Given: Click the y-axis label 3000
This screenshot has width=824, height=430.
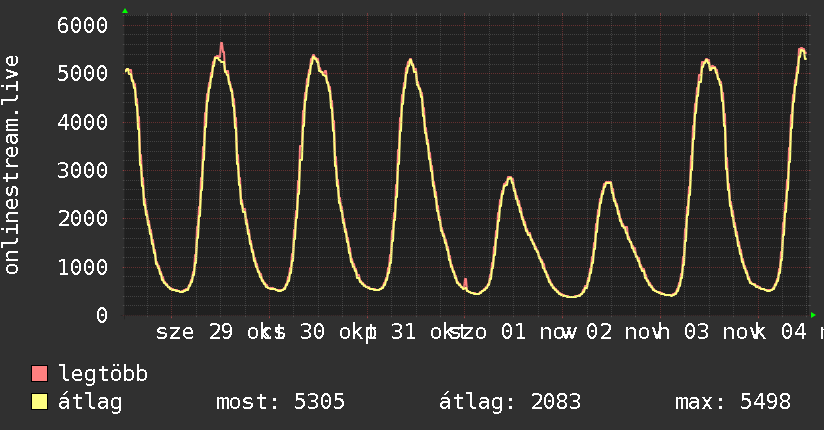Looking at the screenshot, I should (x=83, y=170).
